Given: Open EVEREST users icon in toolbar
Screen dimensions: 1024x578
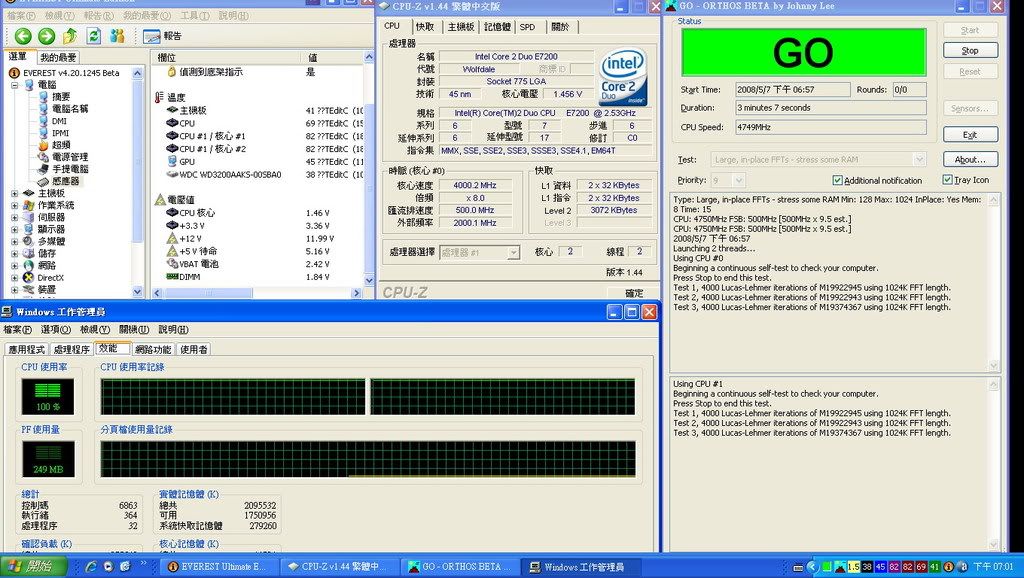Looking at the screenshot, I should [117, 37].
